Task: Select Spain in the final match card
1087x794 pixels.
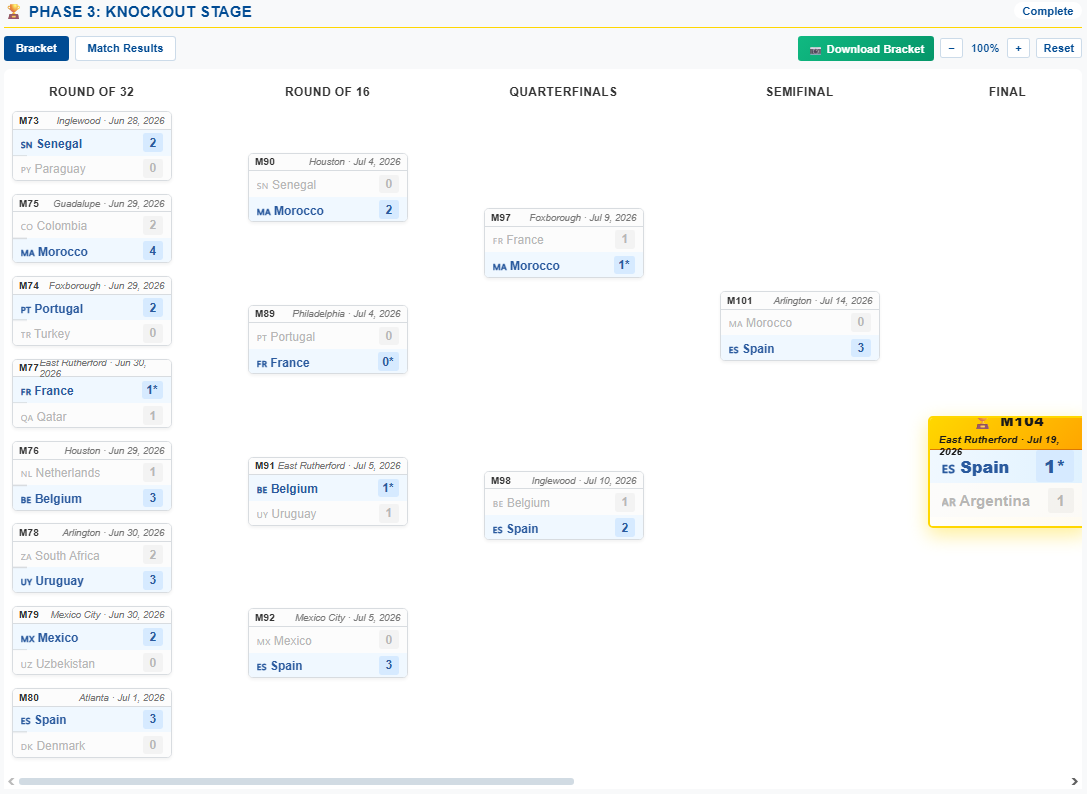Action: pyautogui.click(x=984, y=467)
